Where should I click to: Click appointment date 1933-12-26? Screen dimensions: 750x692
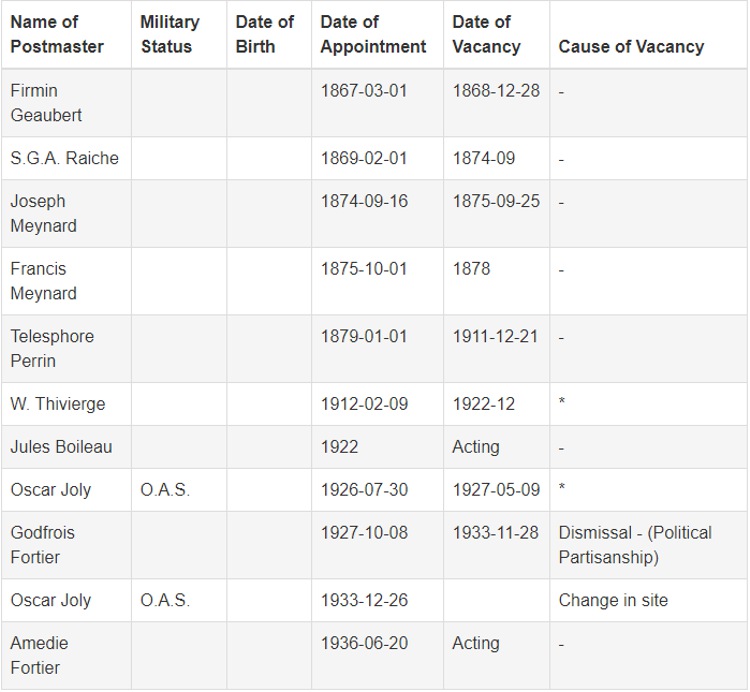364,600
